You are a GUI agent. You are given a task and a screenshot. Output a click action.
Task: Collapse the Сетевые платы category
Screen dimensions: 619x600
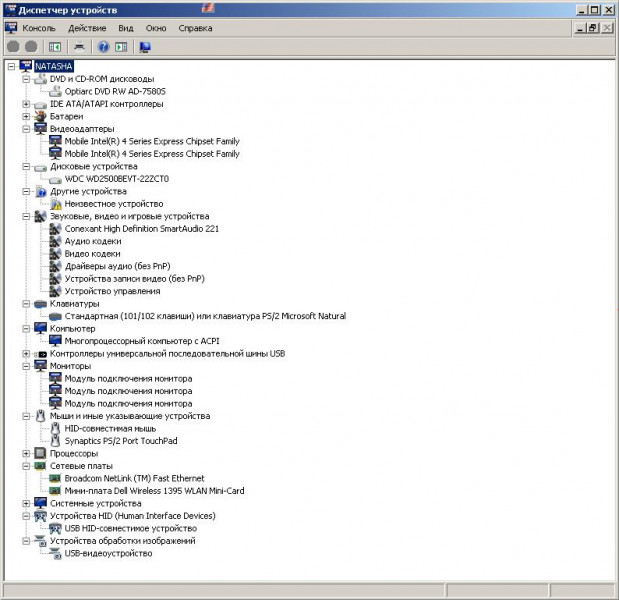[26, 466]
